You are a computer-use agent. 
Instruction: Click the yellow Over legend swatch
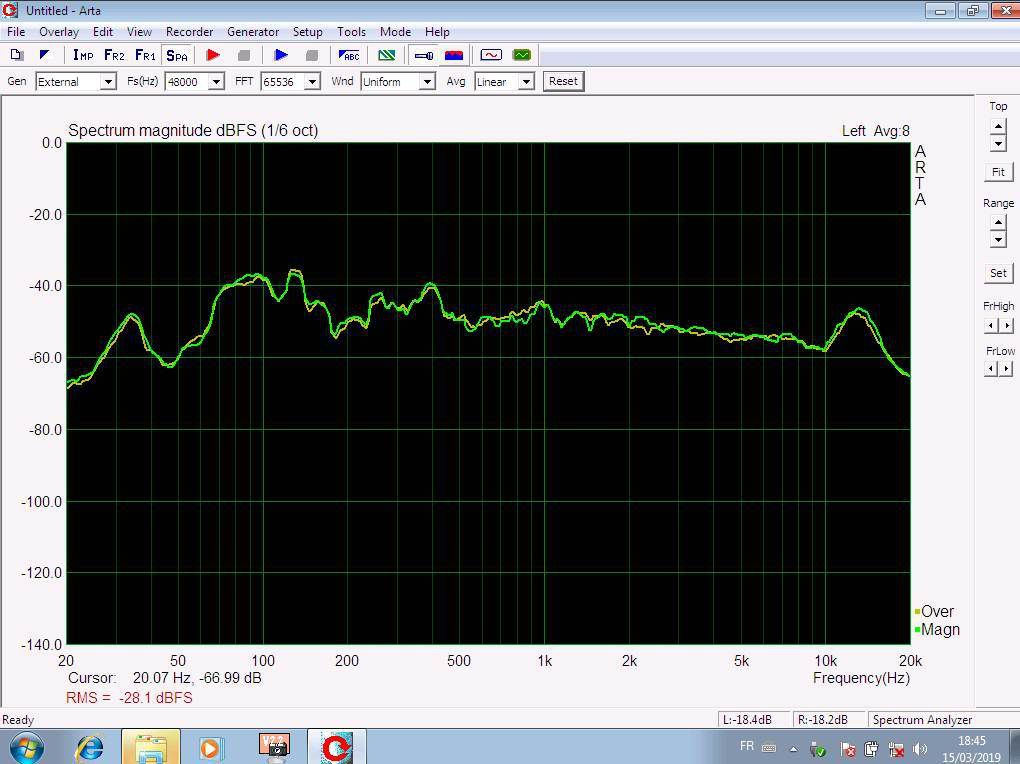(x=917, y=612)
